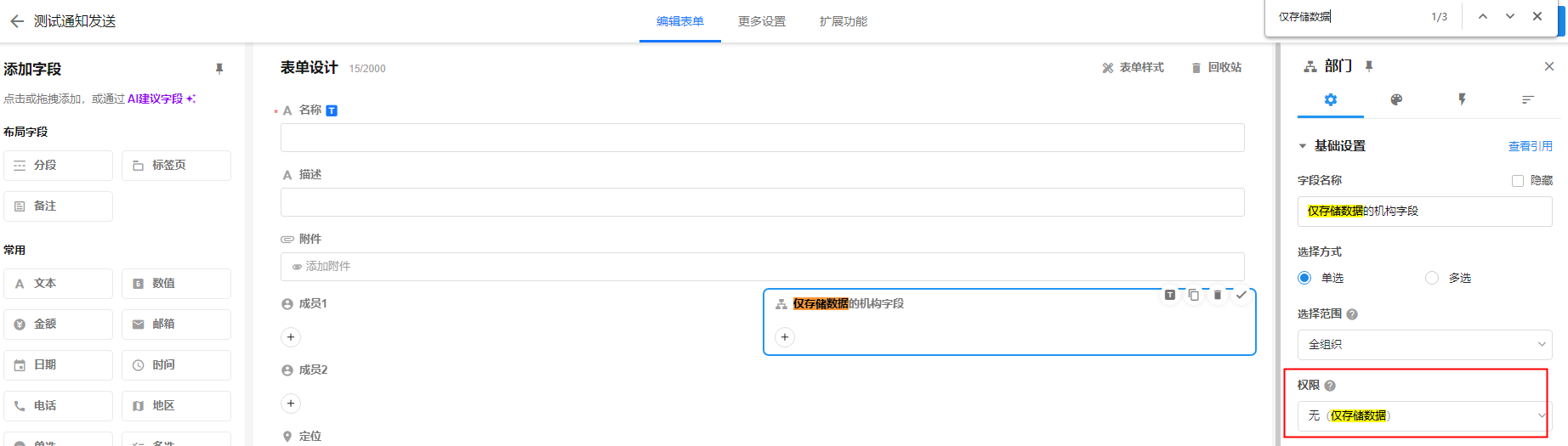
Task: Open the lightning bolt tab in the 部门 panel
Action: [1462, 99]
